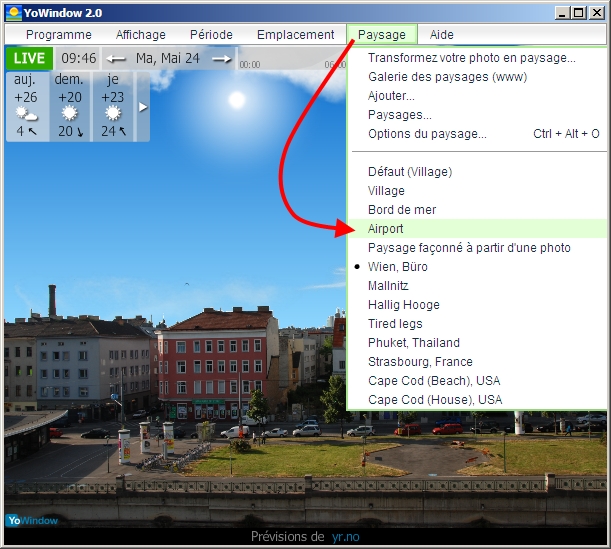The image size is (611, 549).
Task: Open Options du paysage...
Action: [x=477, y=134]
